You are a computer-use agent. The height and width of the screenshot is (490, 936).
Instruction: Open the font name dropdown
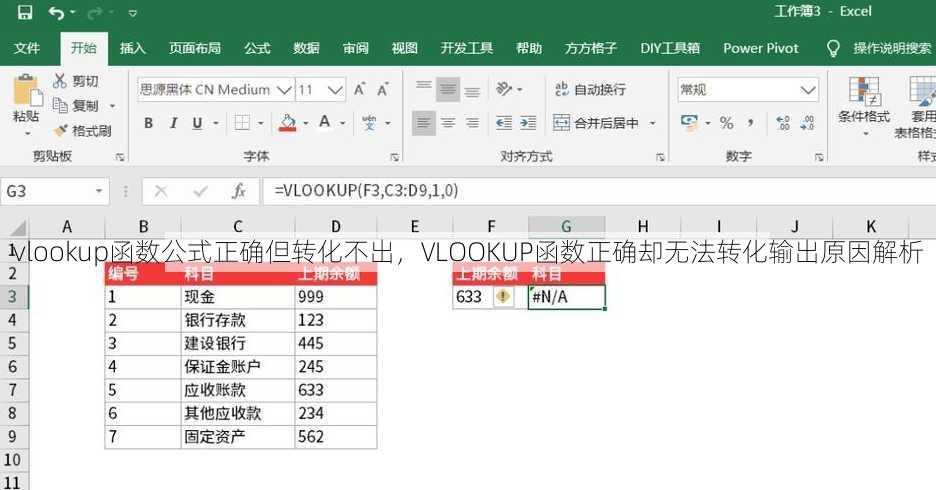point(285,90)
